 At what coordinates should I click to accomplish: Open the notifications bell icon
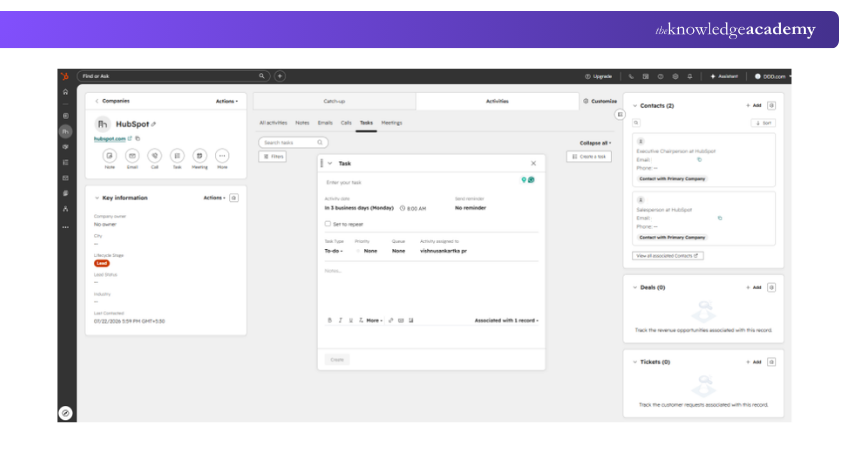pyautogui.click(x=690, y=76)
